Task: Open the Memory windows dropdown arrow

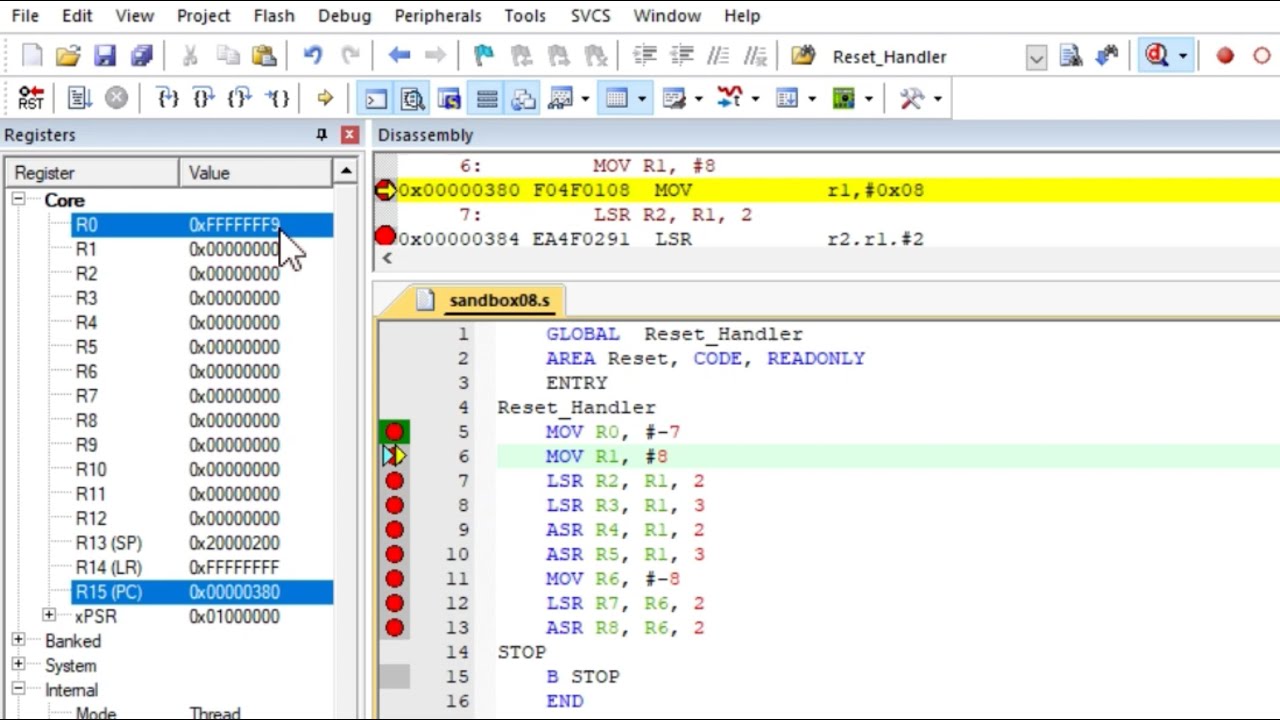Action: 642,98
